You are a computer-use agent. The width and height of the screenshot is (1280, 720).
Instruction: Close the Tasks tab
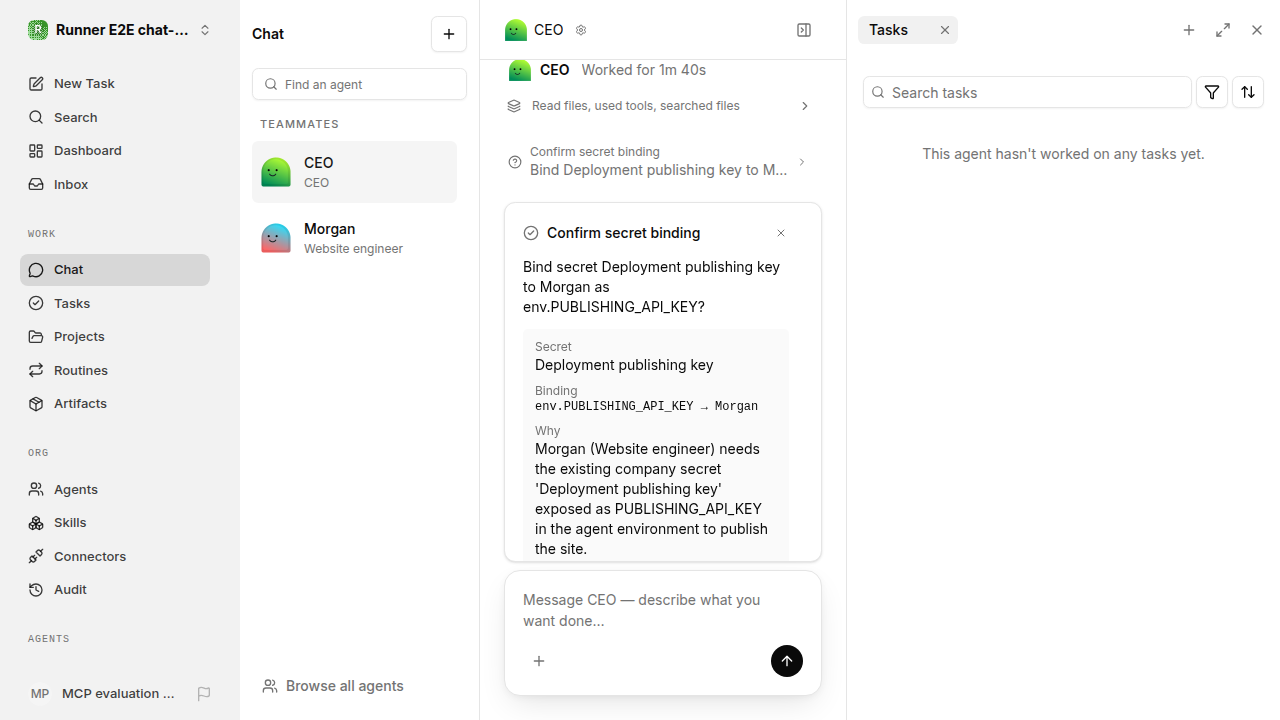(x=945, y=30)
